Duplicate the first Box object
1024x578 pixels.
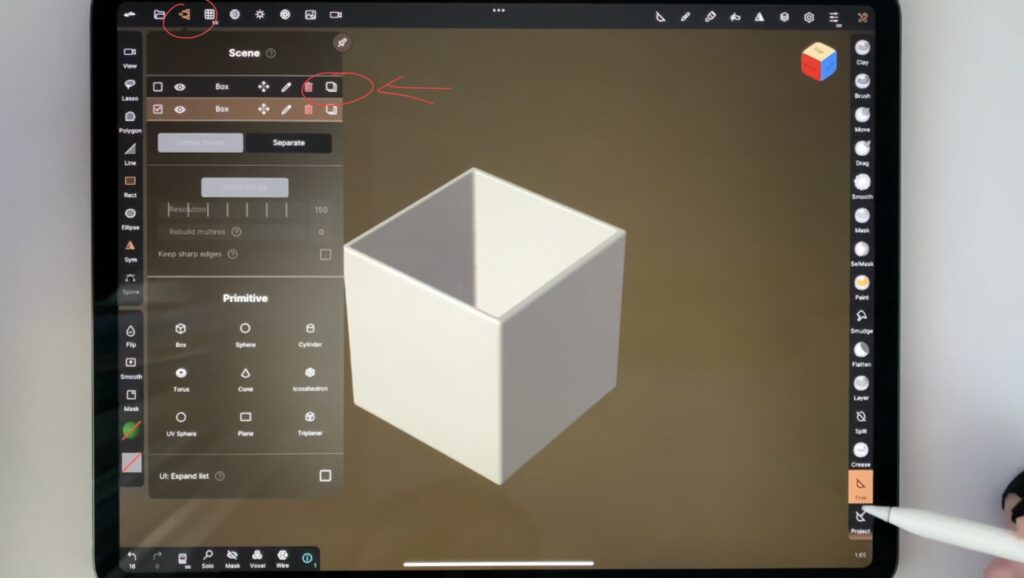click(x=331, y=87)
